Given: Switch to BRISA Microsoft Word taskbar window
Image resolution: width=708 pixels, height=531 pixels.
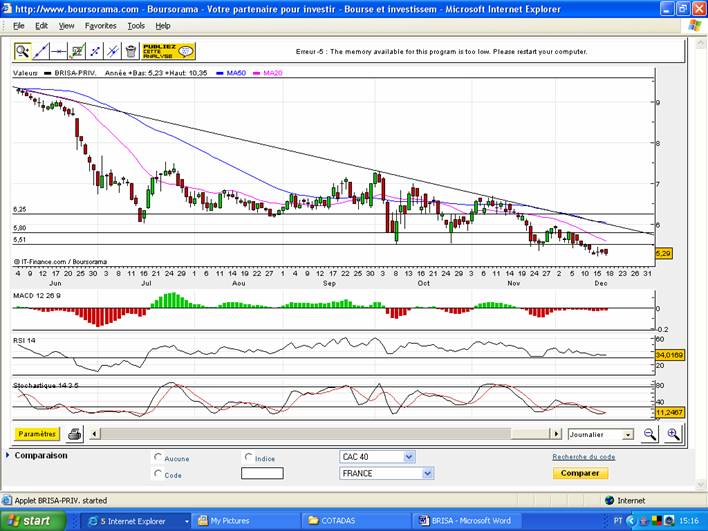Looking at the screenshot, I should (x=465, y=521).
